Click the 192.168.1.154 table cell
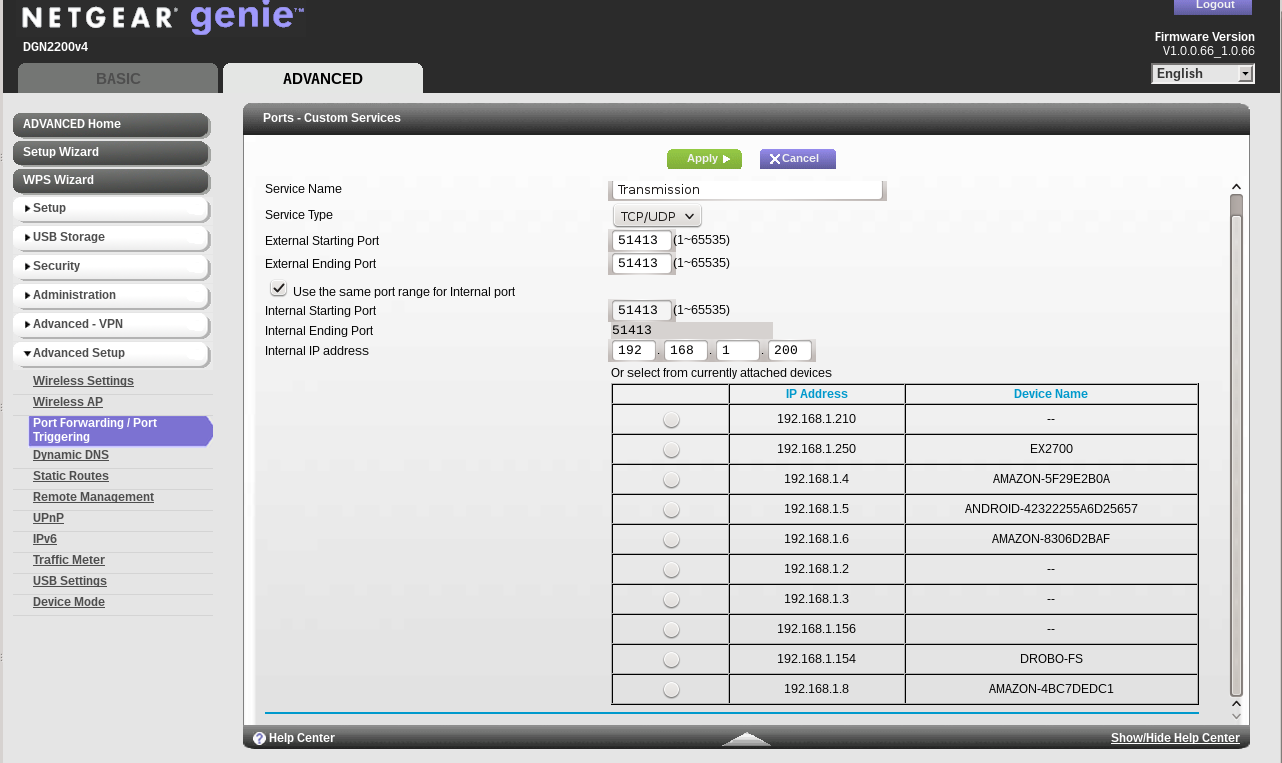This screenshot has width=1282, height=763. coord(817,660)
